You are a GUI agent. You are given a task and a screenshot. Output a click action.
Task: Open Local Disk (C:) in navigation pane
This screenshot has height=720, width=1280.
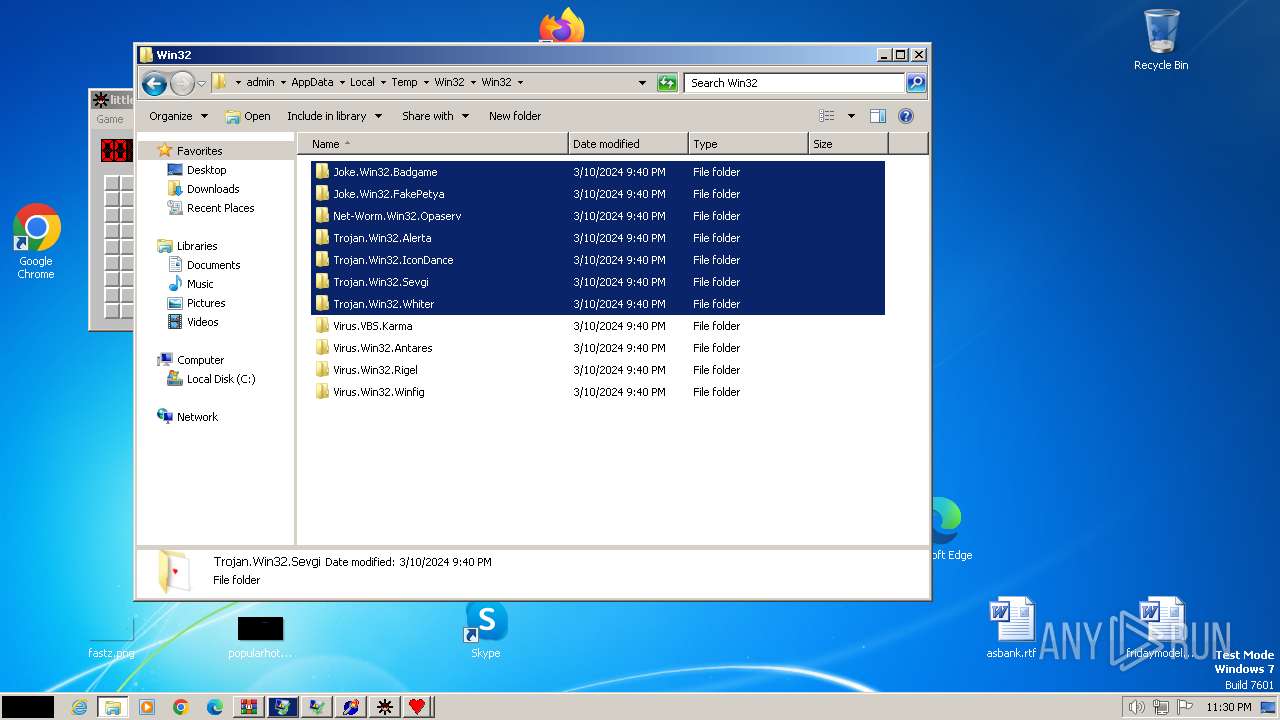[221, 379]
